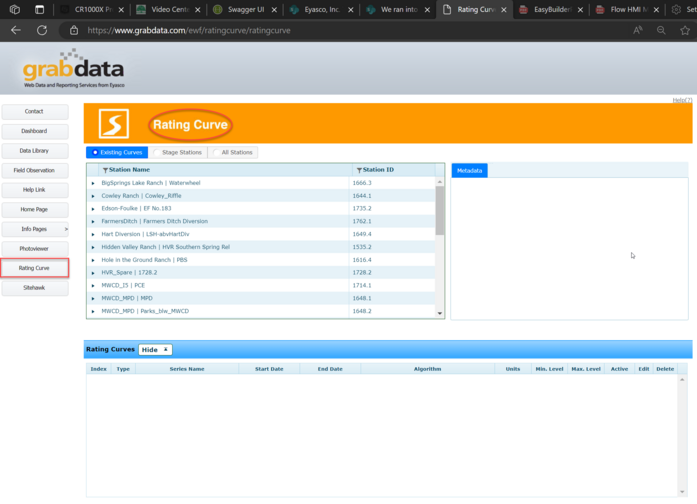Reload the page with refresh icon
Image resolution: width=697 pixels, height=504 pixels.
(x=42, y=30)
